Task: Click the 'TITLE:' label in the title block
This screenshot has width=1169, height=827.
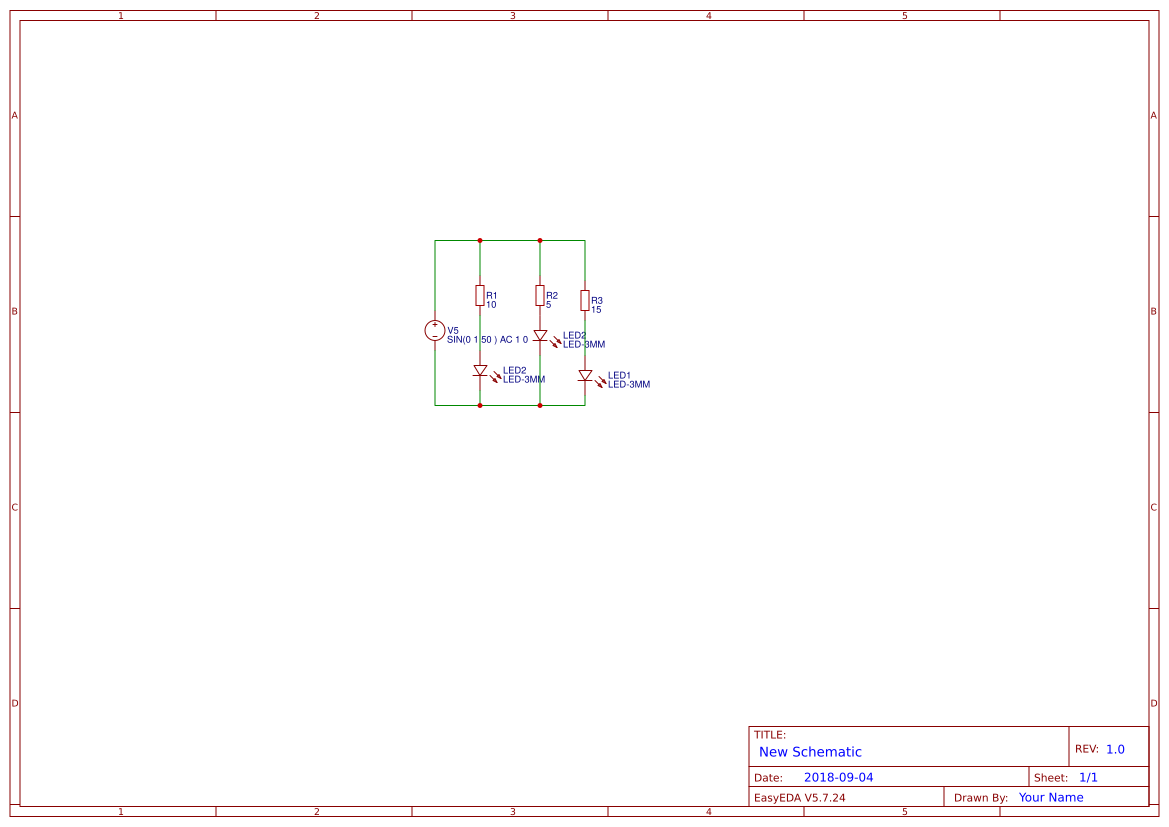Action: click(x=770, y=735)
